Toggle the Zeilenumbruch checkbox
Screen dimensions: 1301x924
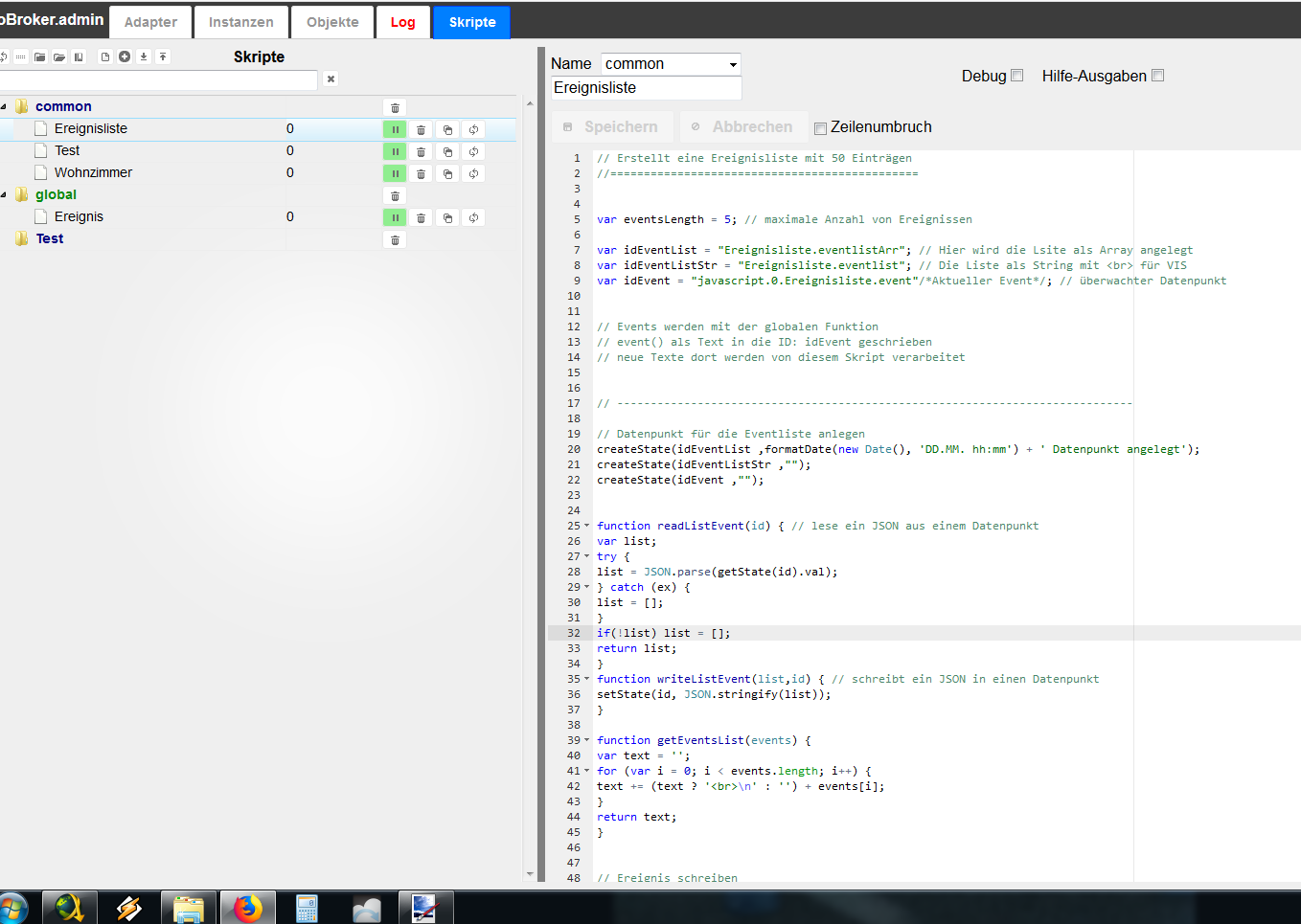pyautogui.click(x=820, y=128)
